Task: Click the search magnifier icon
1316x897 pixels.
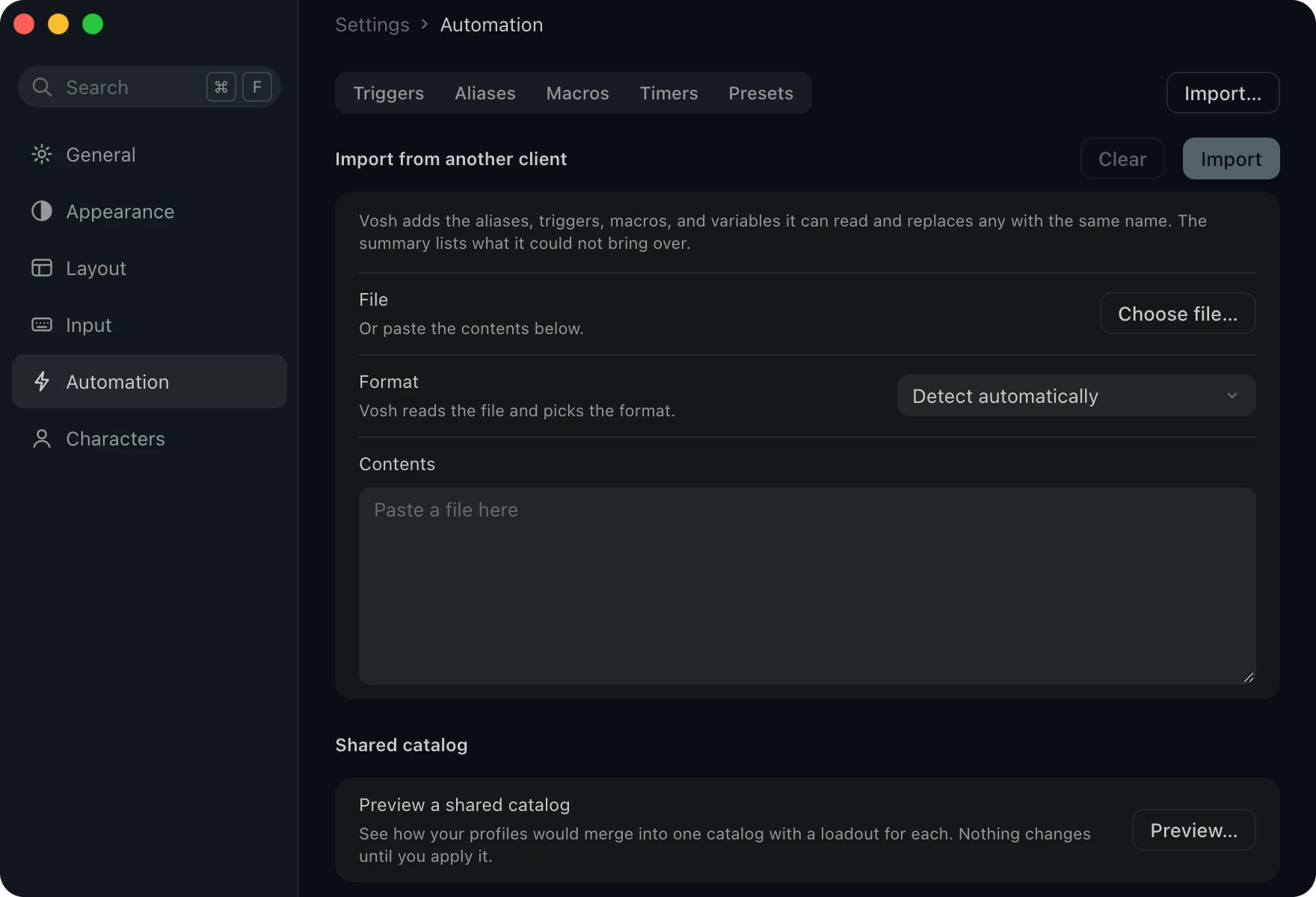Action: (x=42, y=87)
